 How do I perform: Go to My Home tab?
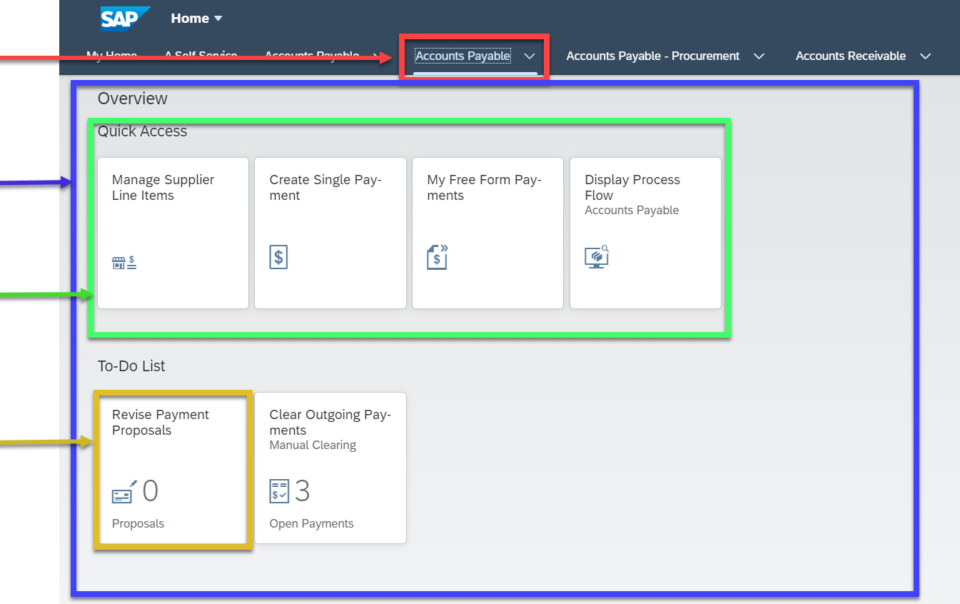[x=111, y=56]
